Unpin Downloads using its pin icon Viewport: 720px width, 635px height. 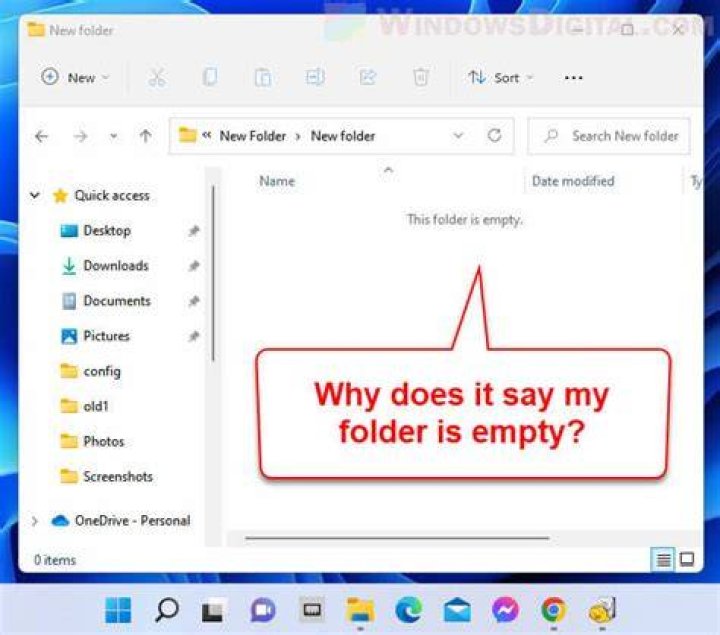[x=194, y=266]
